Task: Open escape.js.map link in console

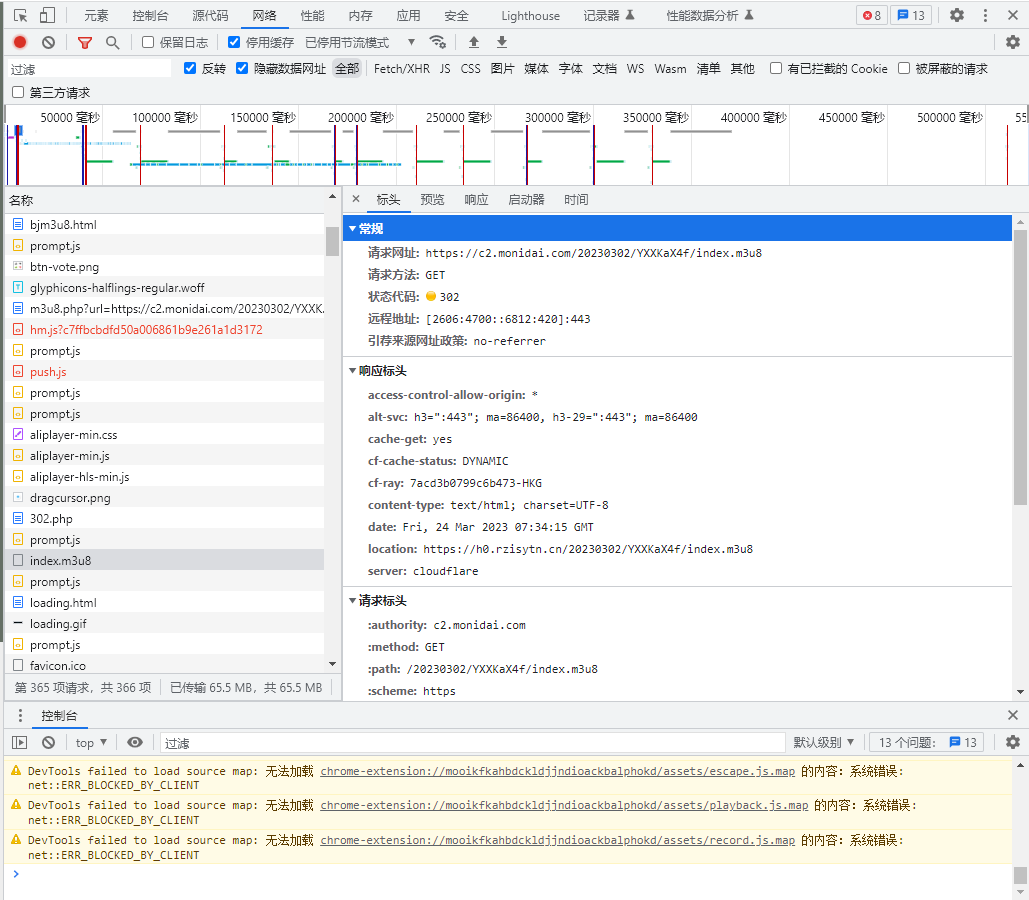Action: point(557,771)
